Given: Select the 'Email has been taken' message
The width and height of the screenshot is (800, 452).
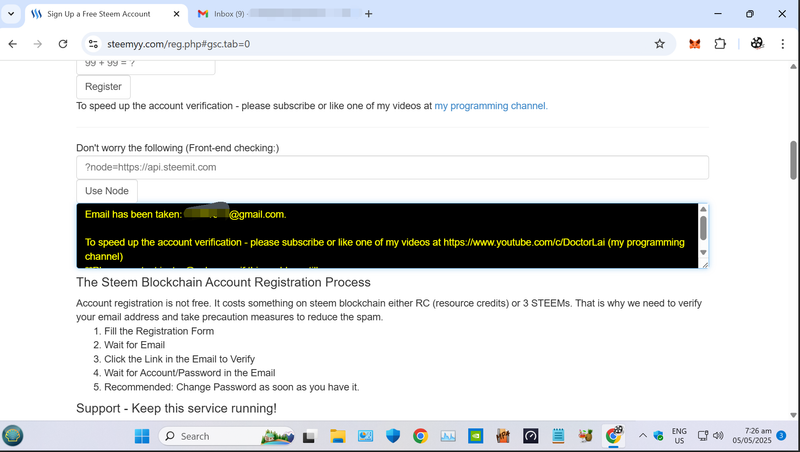Looking at the screenshot, I should pos(186,214).
